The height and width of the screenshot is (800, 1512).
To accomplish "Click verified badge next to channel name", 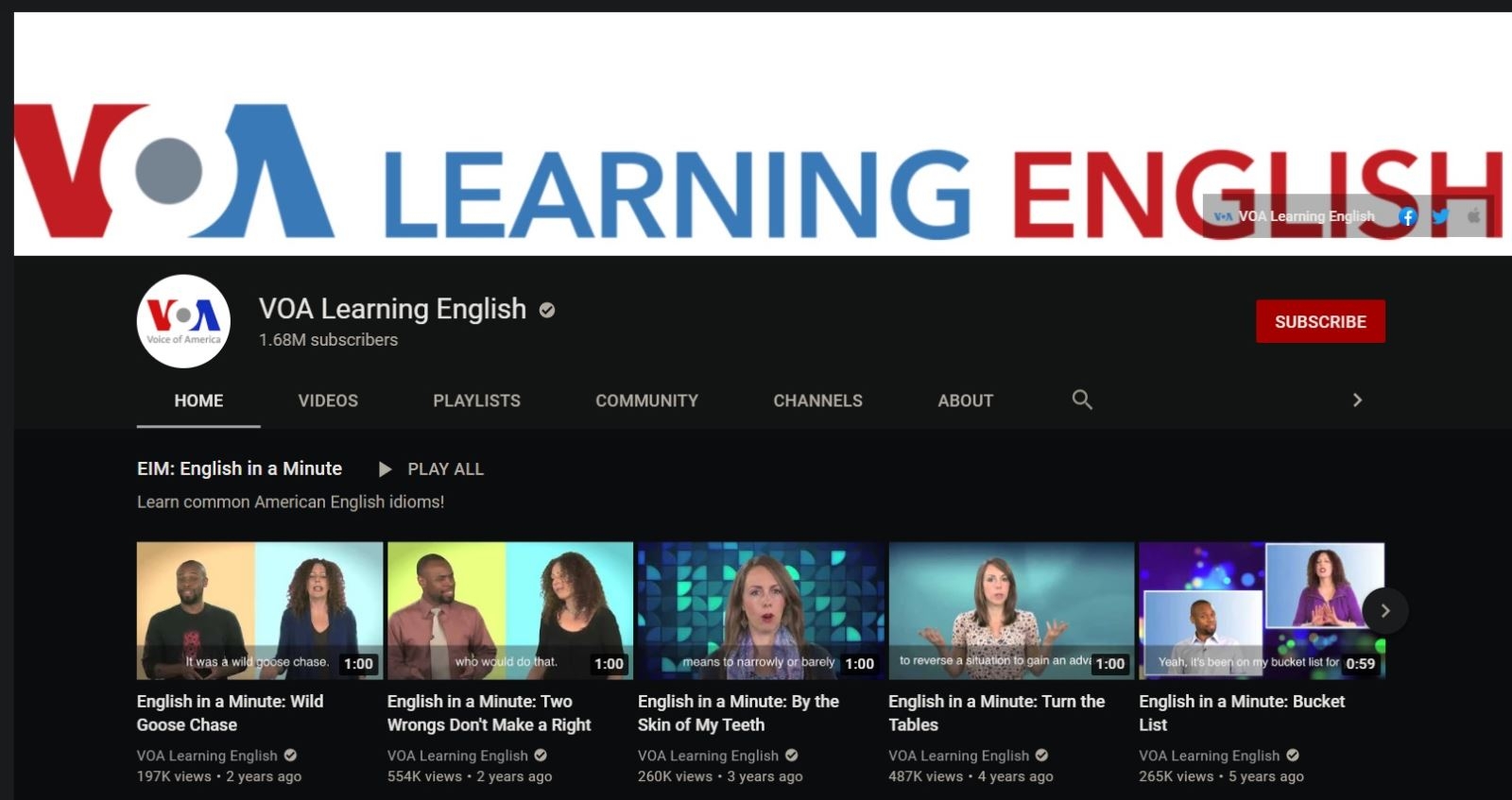I will click(x=547, y=310).
